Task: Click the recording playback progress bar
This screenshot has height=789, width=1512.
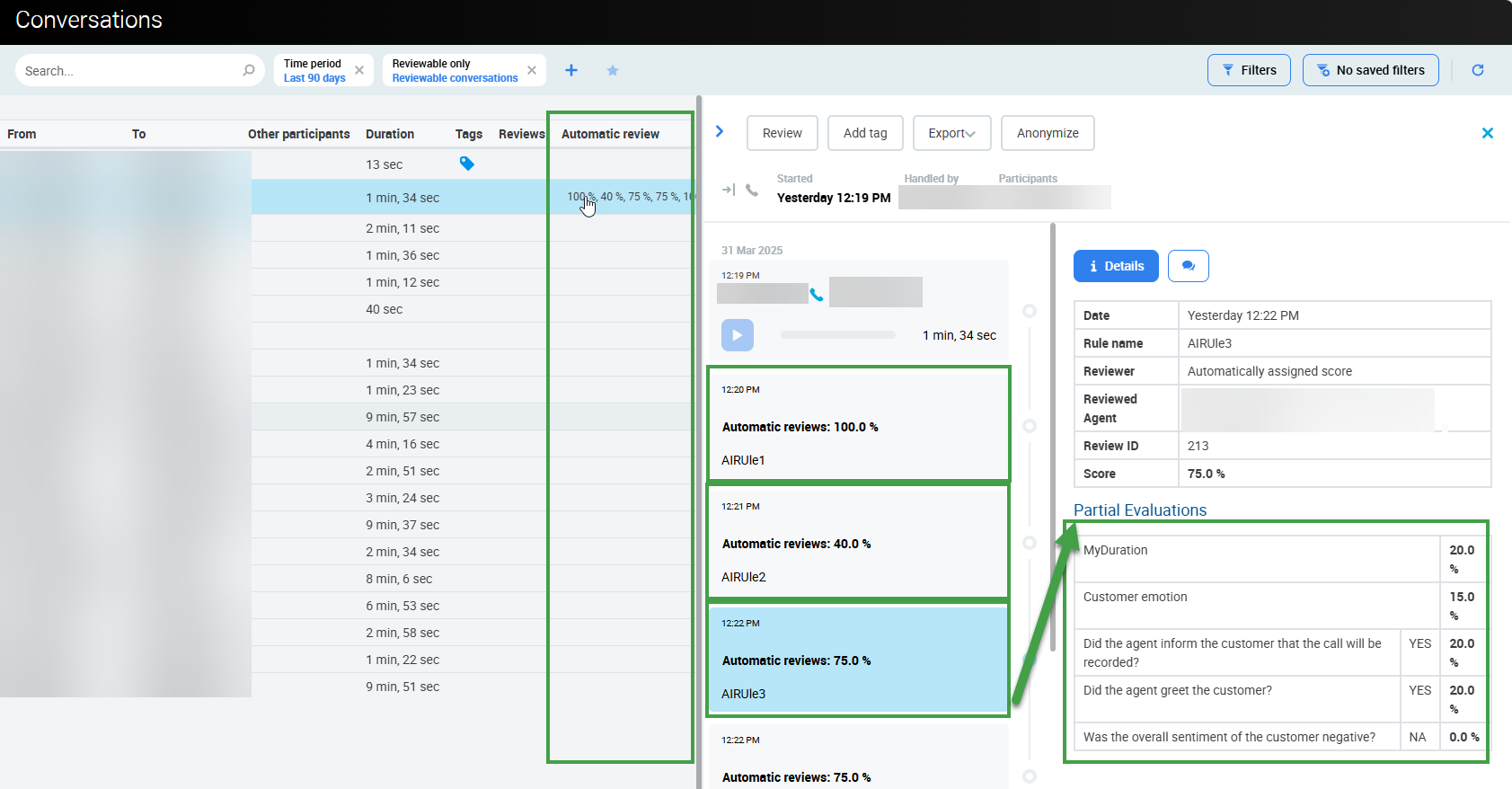Action: click(x=837, y=335)
